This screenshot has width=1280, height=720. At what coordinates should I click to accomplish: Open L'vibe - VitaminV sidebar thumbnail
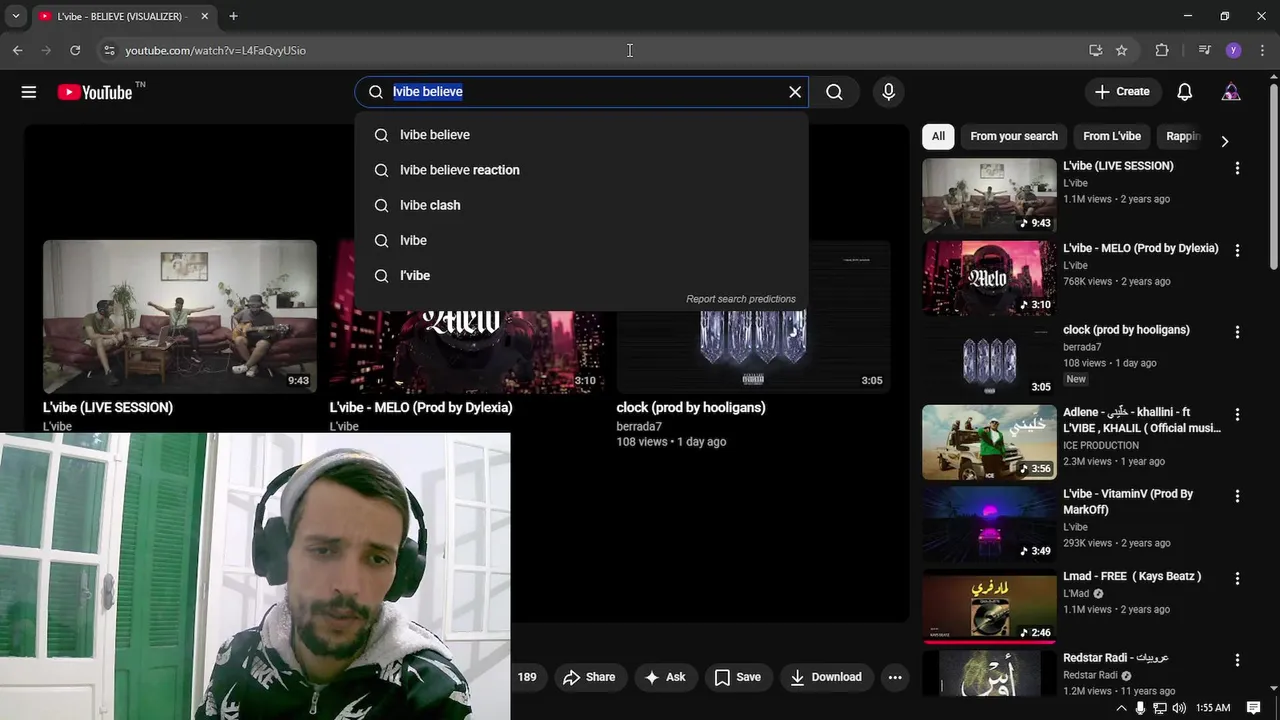tap(989, 523)
